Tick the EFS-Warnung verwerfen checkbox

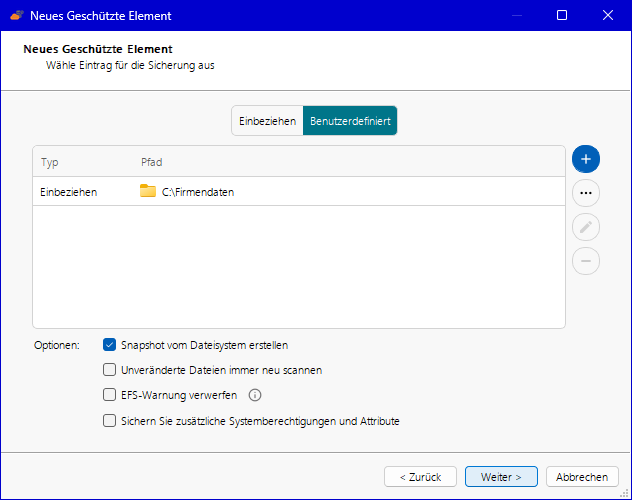click(x=109, y=395)
